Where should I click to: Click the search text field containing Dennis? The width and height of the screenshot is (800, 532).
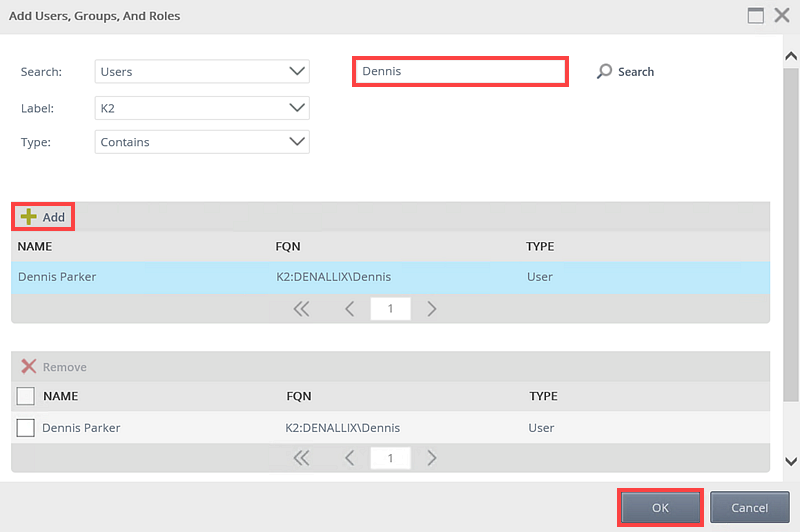pos(460,71)
